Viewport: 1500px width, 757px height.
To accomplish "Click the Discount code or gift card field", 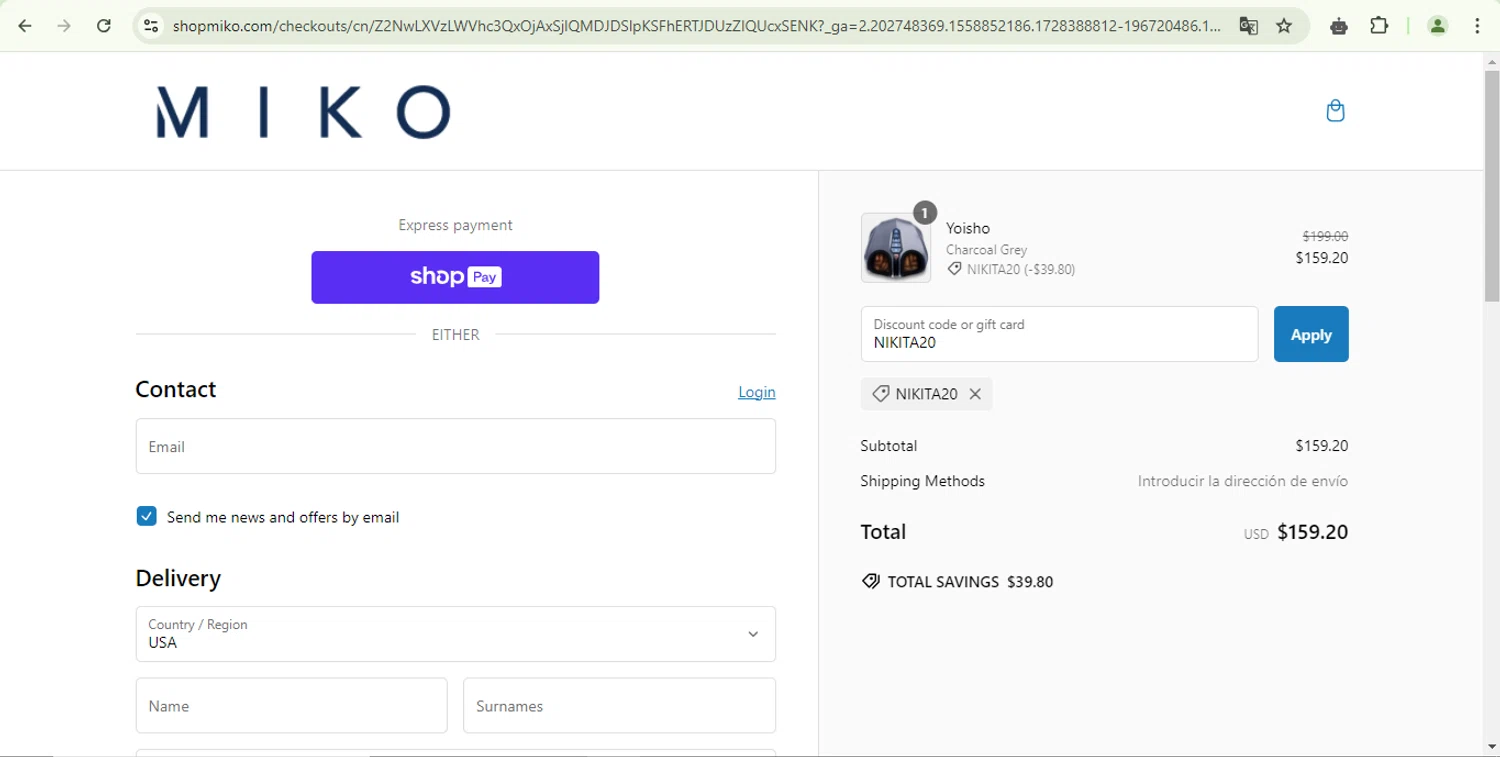I will [1059, 334].
